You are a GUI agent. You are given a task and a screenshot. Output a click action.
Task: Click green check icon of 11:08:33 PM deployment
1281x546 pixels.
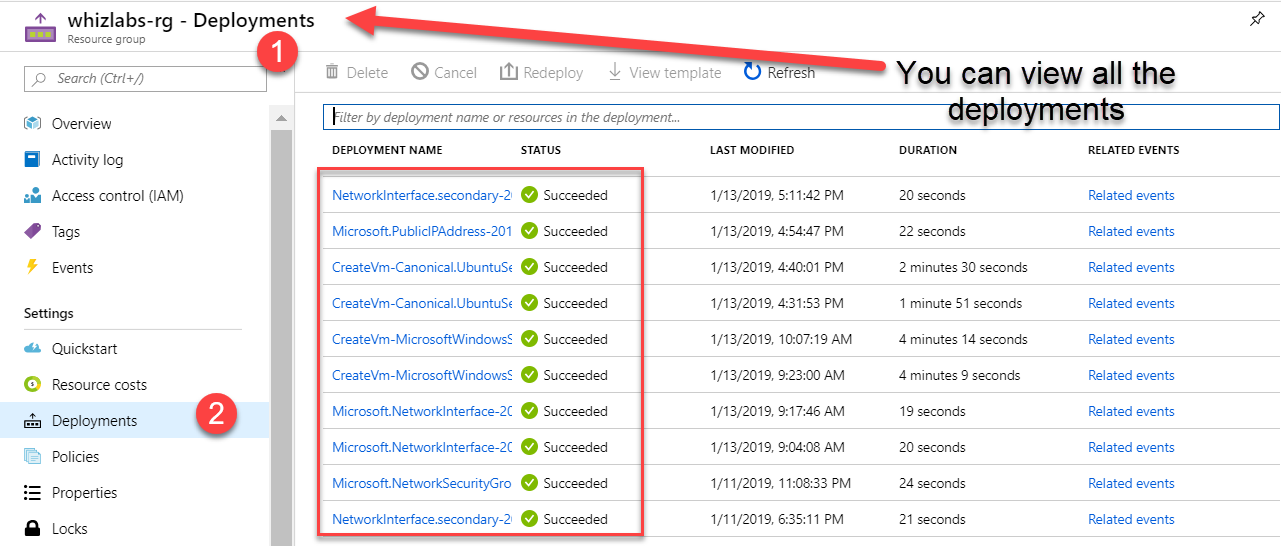[530, 483]
